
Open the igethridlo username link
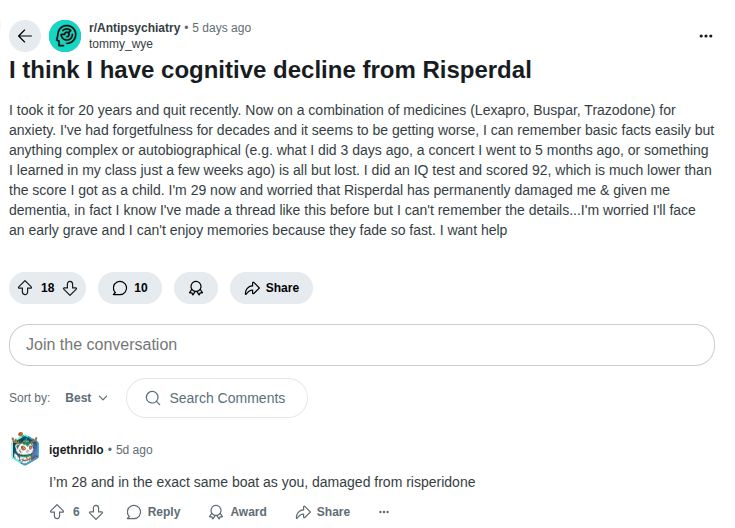pos(76,450)
